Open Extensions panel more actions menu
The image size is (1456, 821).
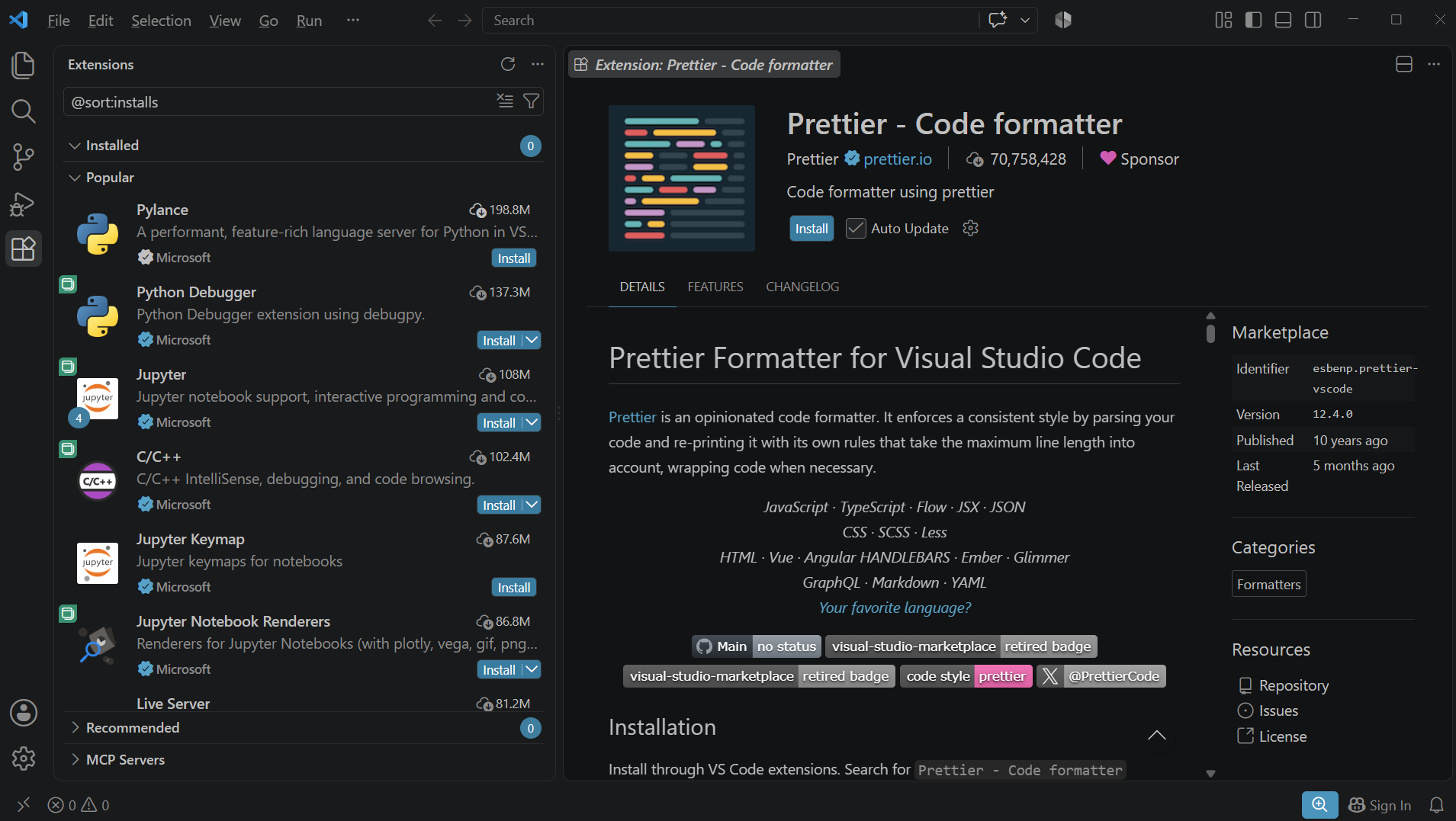(x=538, y=64)
